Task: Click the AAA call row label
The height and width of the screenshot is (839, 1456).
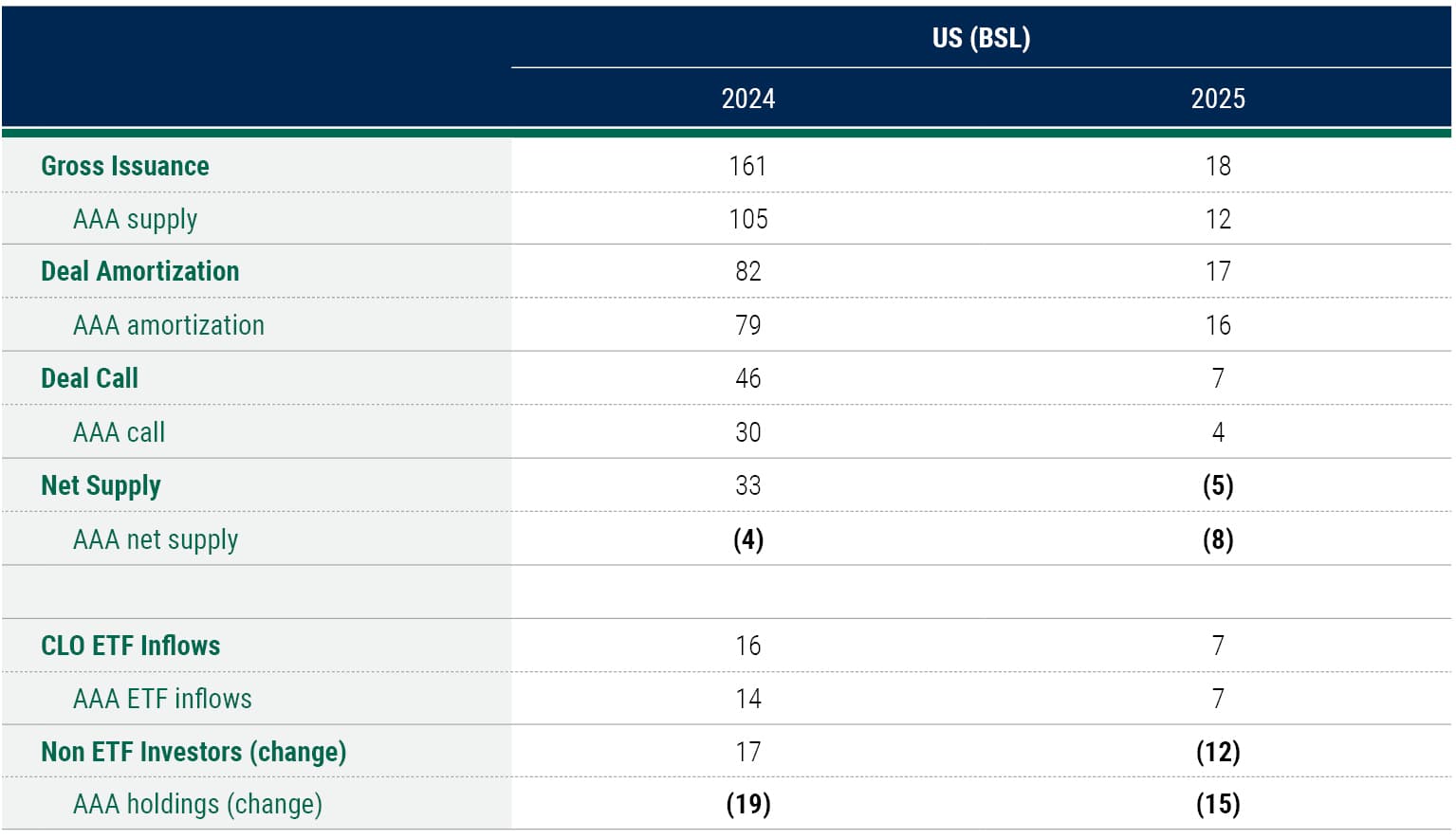Action: point(119,432)
